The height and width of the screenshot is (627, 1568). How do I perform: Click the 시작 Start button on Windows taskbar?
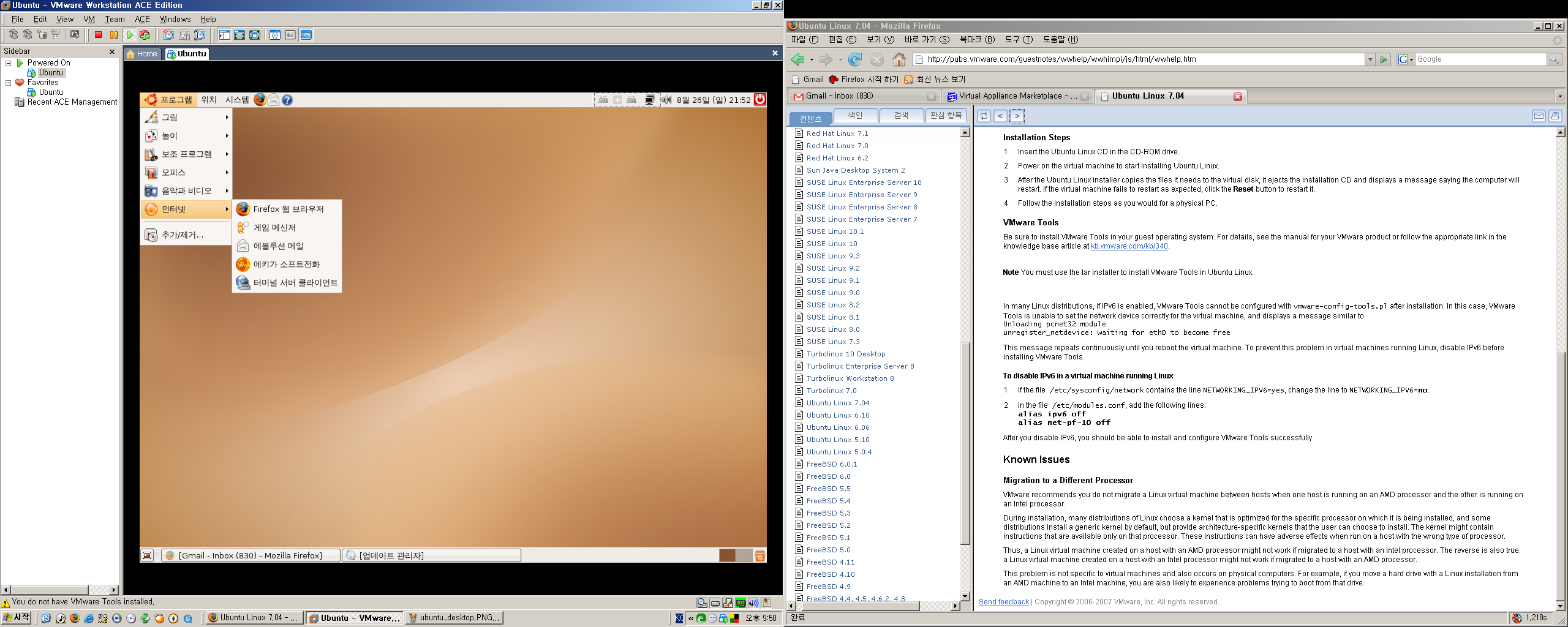(x=16, y=618)
